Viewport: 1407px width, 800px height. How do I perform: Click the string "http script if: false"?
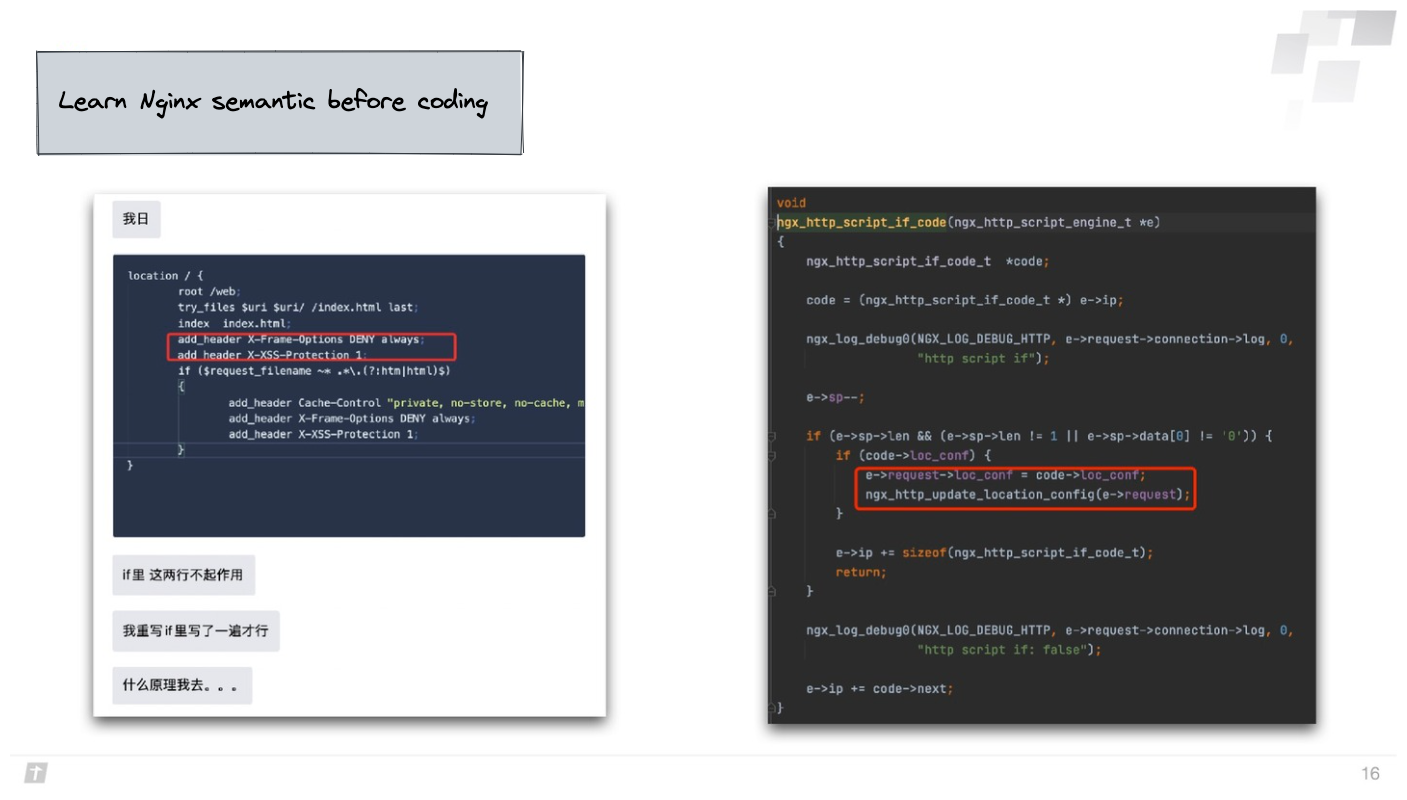point(1002,650)
